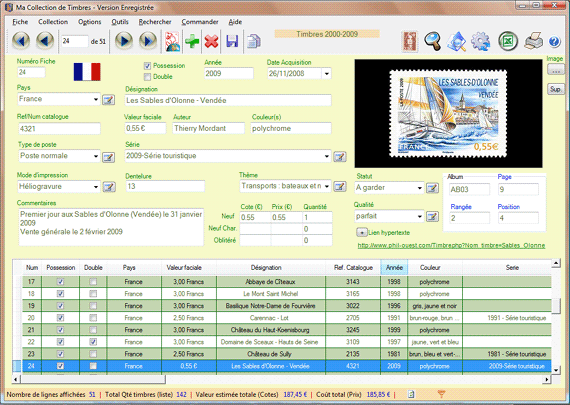
Task: Toggle Double checkbox in row 19
Action: pyautogui.click(x=93, y=306)
